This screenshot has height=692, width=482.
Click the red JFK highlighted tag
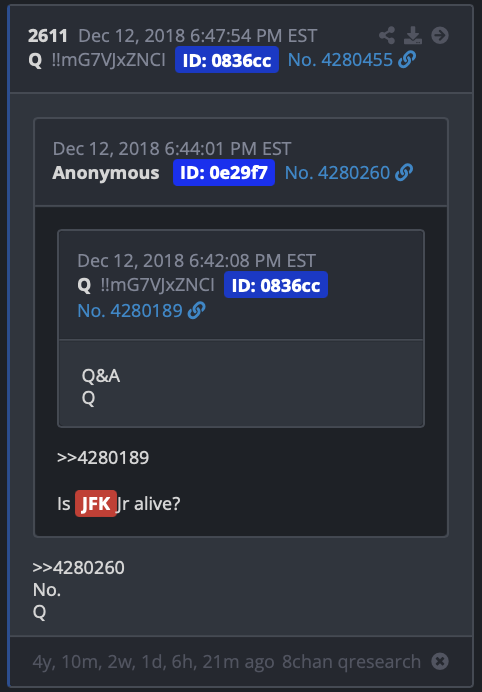click(96, 504)
